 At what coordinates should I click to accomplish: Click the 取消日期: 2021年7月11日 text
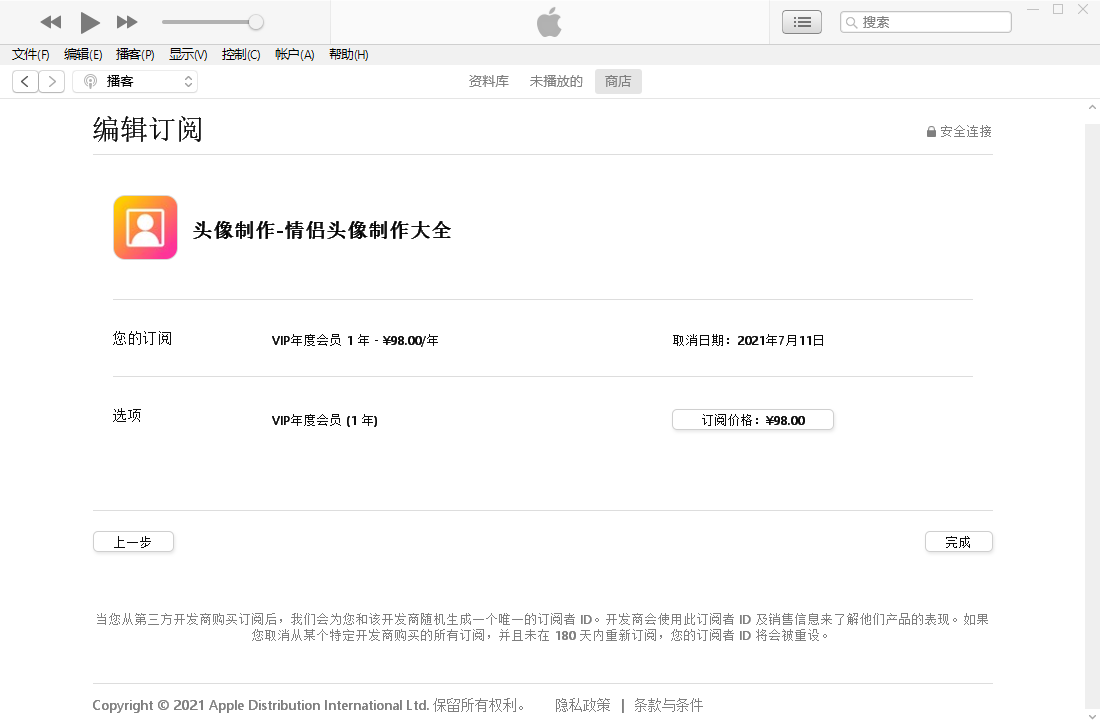click(x=749, y=340)
